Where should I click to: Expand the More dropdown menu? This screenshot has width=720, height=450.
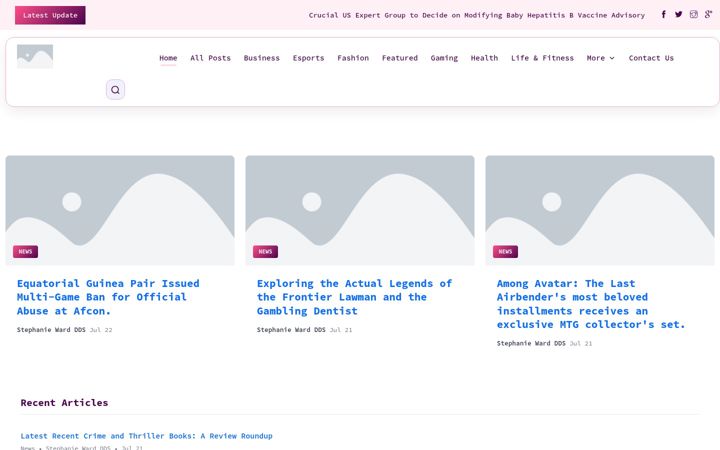(x=600, y=58)
